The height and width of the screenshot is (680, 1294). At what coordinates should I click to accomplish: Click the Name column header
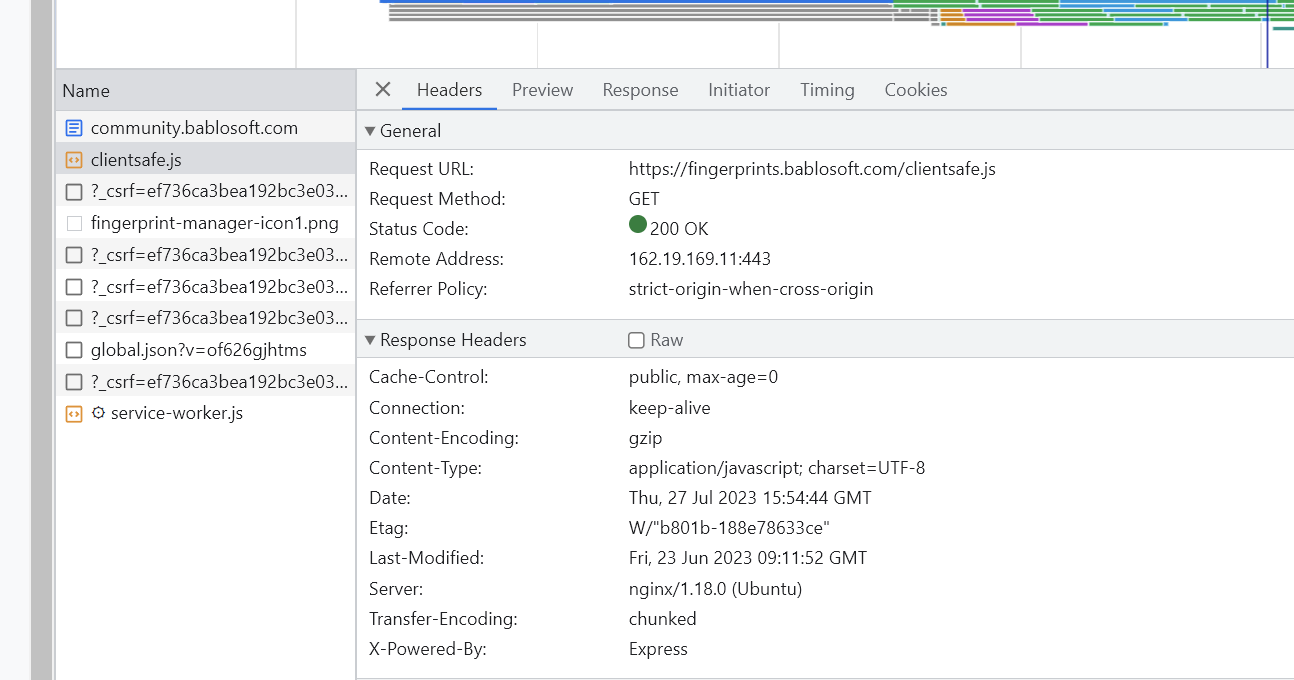click(x=86, y=91)
